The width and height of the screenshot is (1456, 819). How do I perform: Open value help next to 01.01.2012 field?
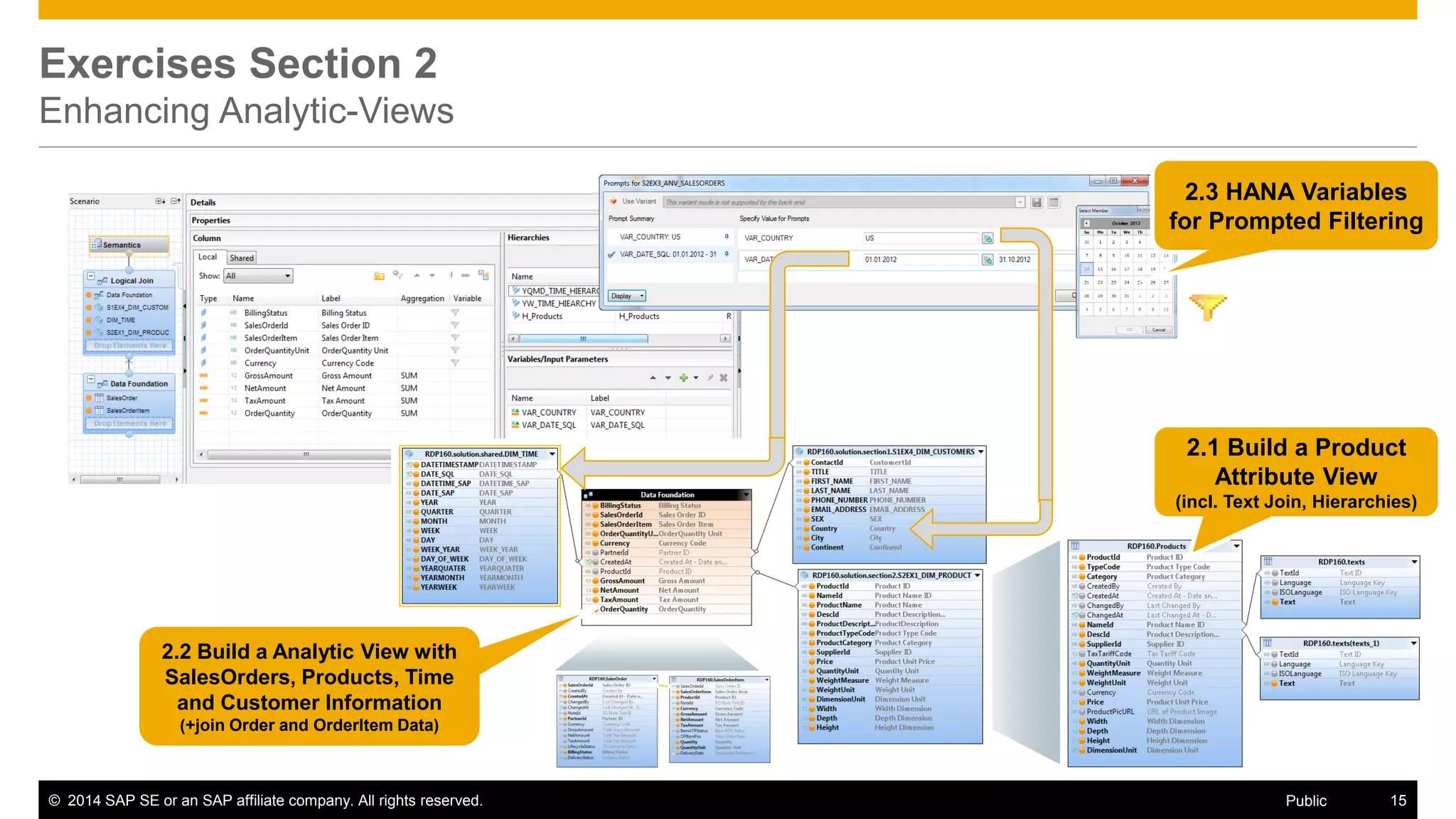[x=987, y=259]
